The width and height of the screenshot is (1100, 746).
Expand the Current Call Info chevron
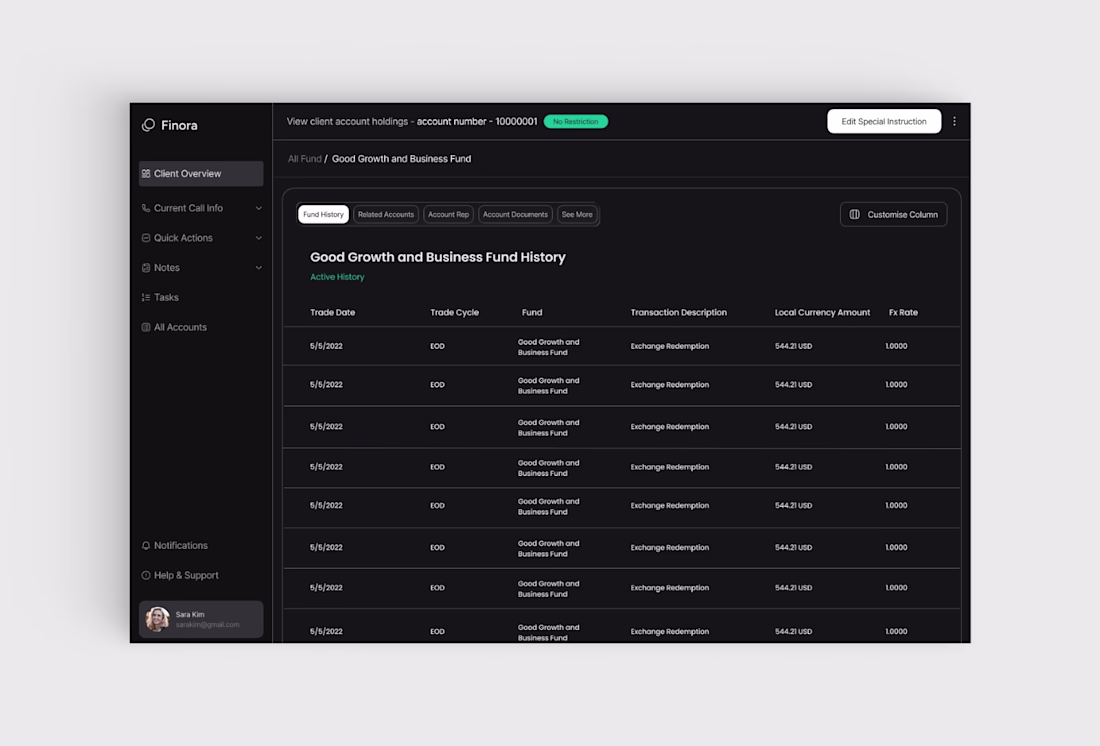[x=259, y=208]
